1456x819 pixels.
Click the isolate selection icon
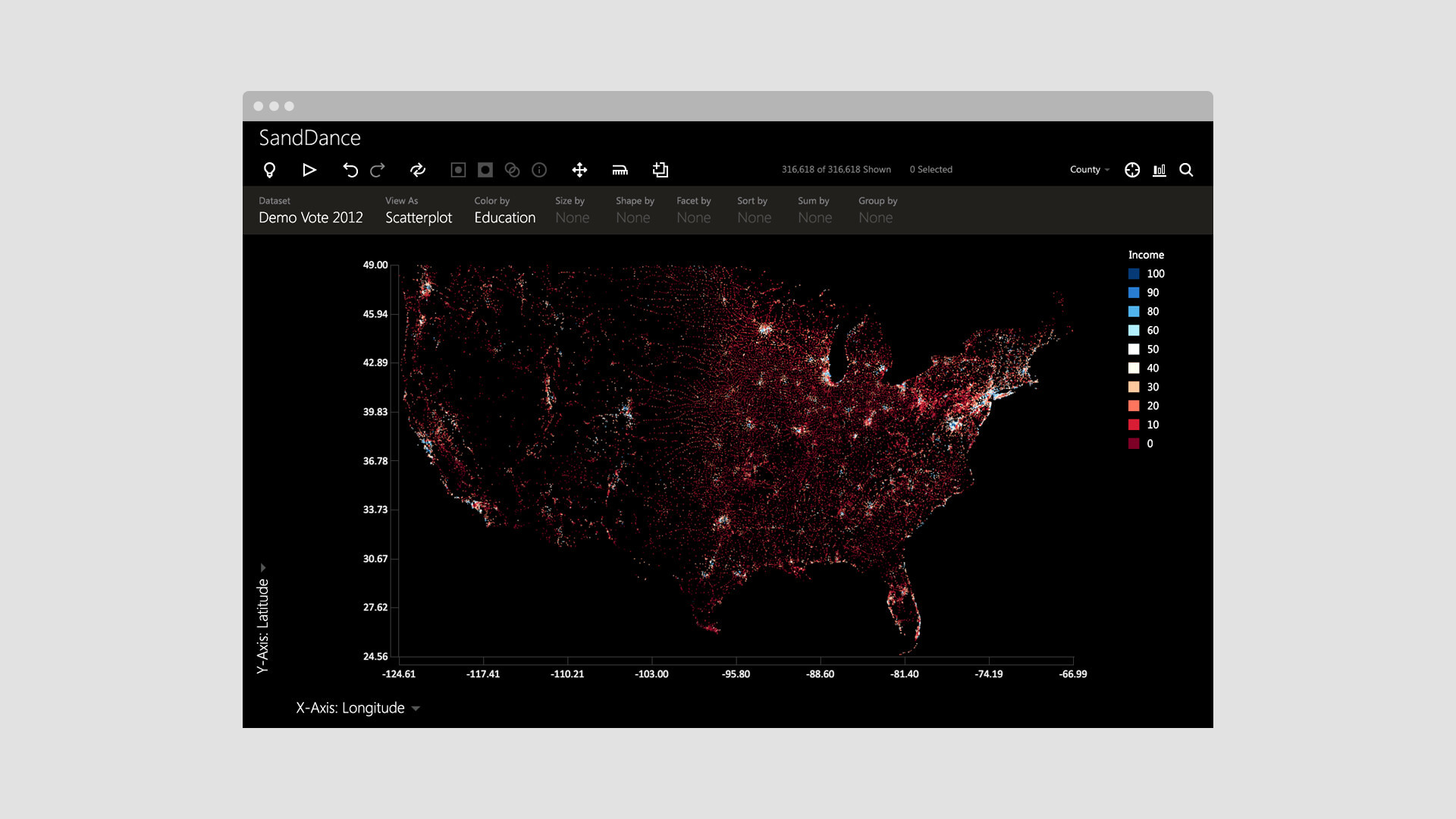pyautogui.click(x=458, y=170)
